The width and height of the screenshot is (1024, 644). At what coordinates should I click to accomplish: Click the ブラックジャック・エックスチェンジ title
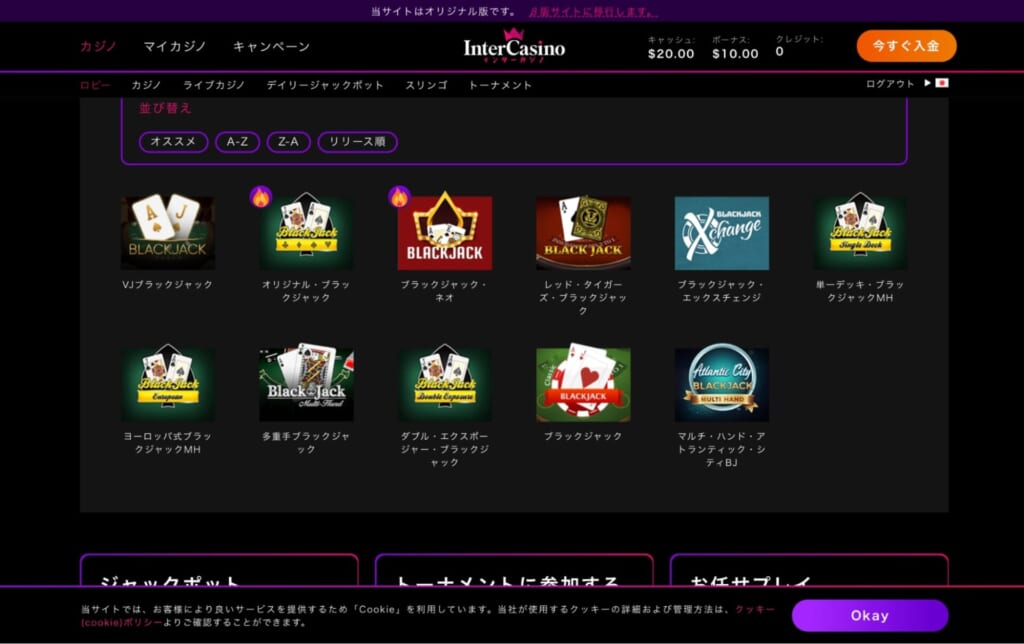pyautogui.click(x=722, y=291)
